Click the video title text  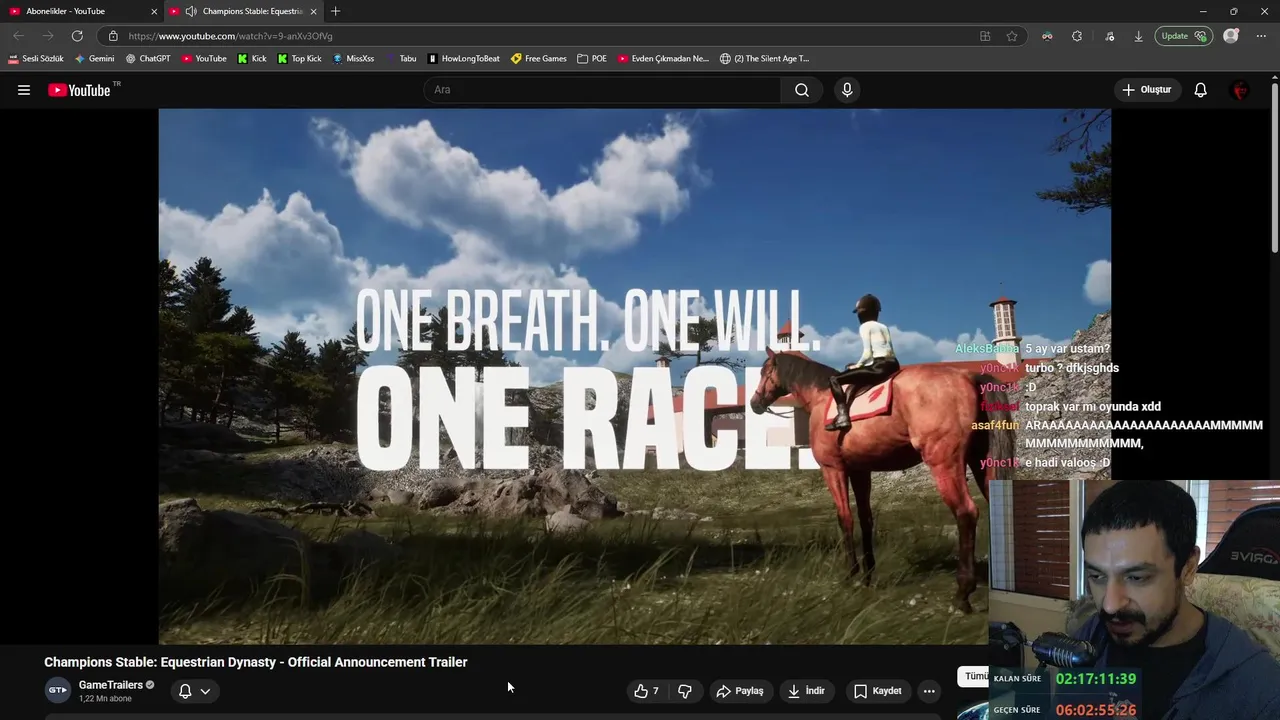[256, 662]
